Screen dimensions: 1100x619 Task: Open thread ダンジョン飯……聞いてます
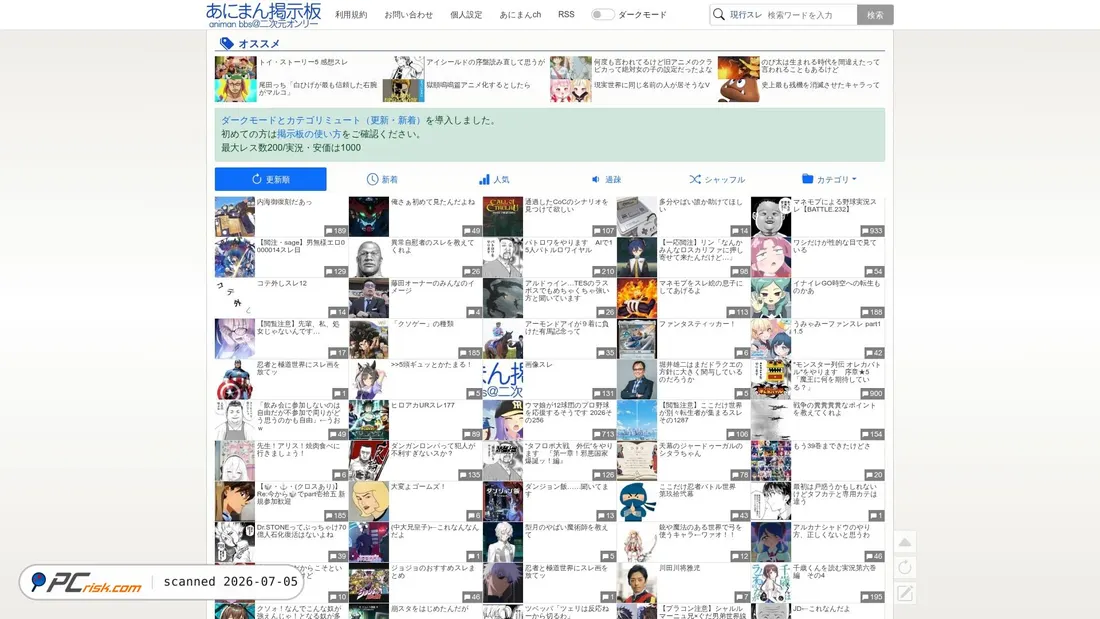tap(567, 491)
